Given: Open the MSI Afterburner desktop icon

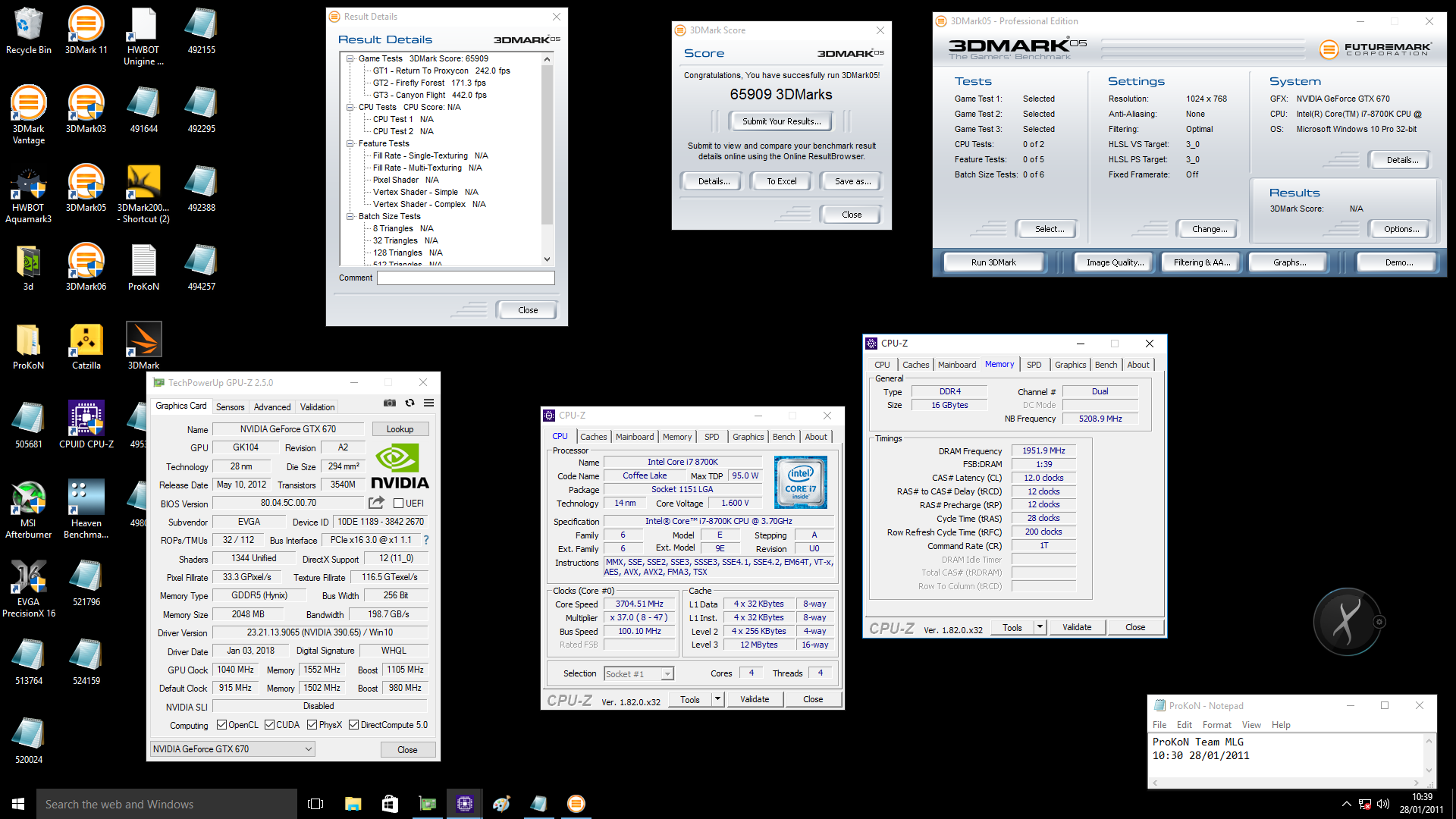Looking at the screenshot, I should (28, 509).
